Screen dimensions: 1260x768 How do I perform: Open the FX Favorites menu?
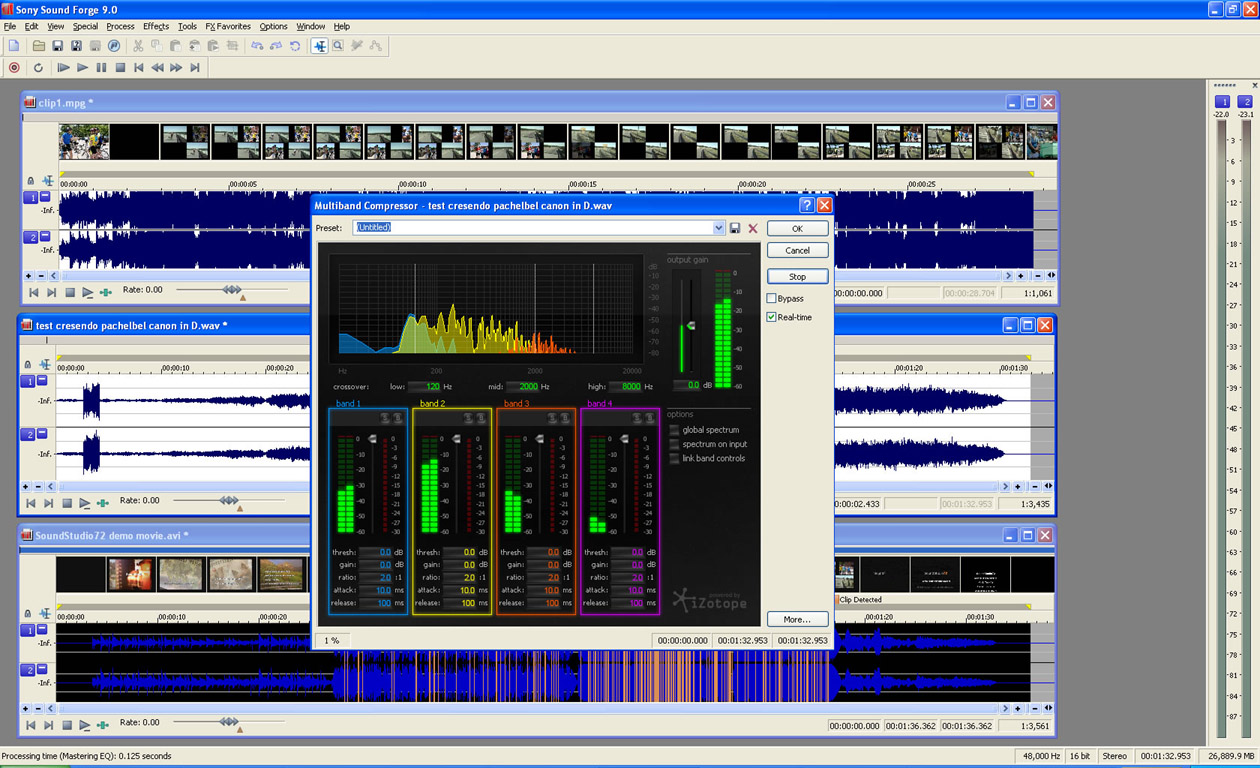point(228,26)
